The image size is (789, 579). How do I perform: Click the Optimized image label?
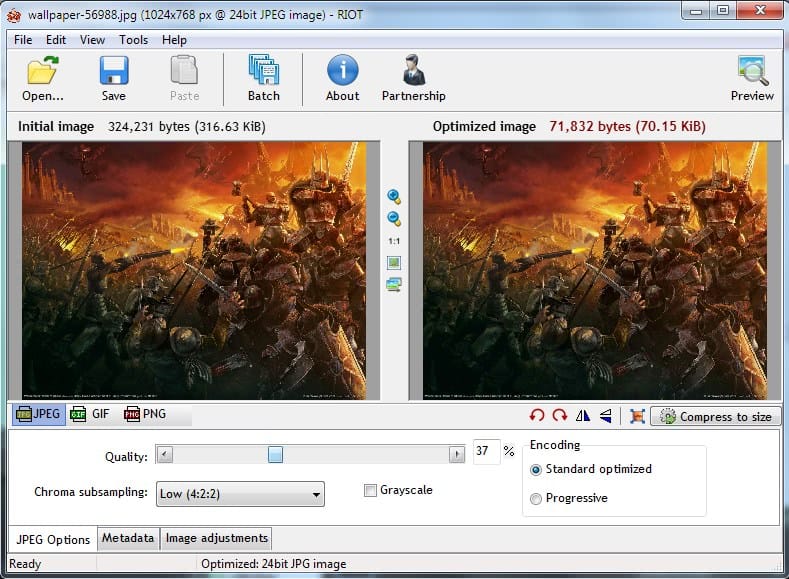pyautogui.click(x=484, y=126)
